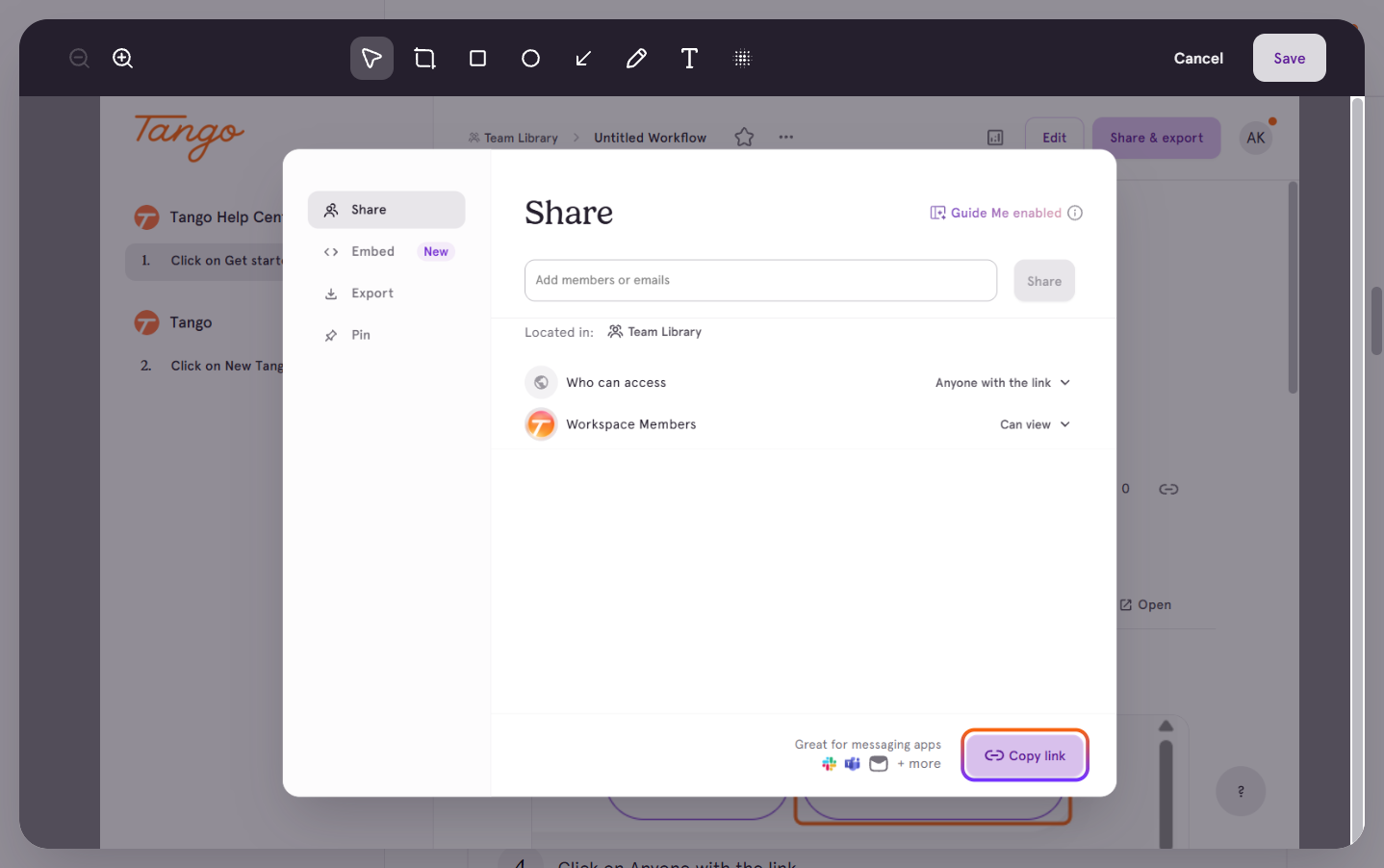Select the text annotation tool
This screenshot has height=868, width=1384.
(689, 59)
